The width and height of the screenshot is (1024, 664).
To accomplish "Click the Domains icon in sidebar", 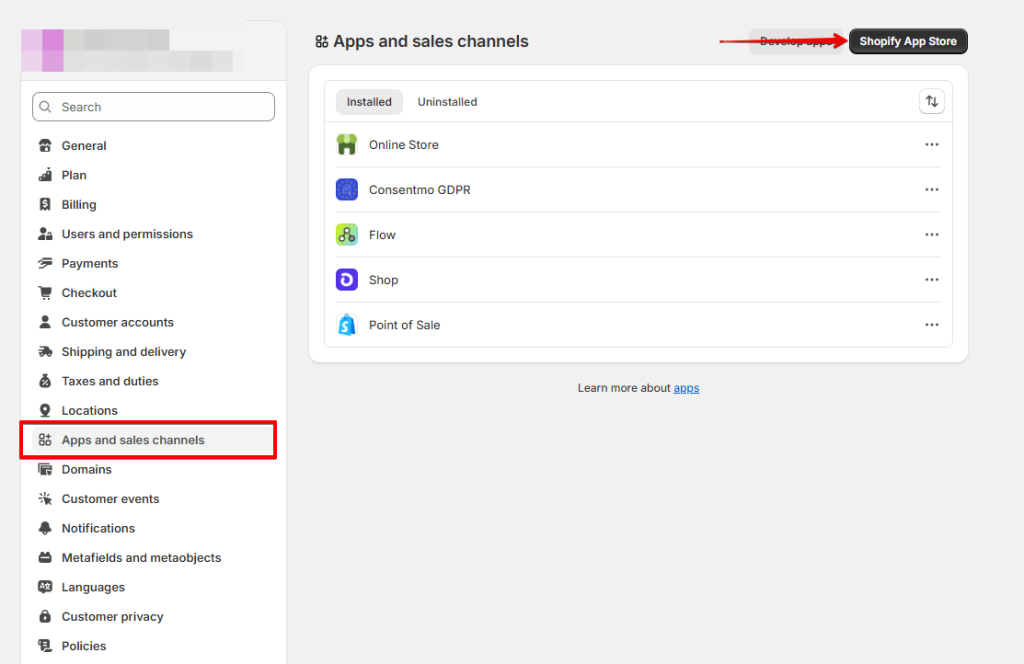I will coord(45,469).
